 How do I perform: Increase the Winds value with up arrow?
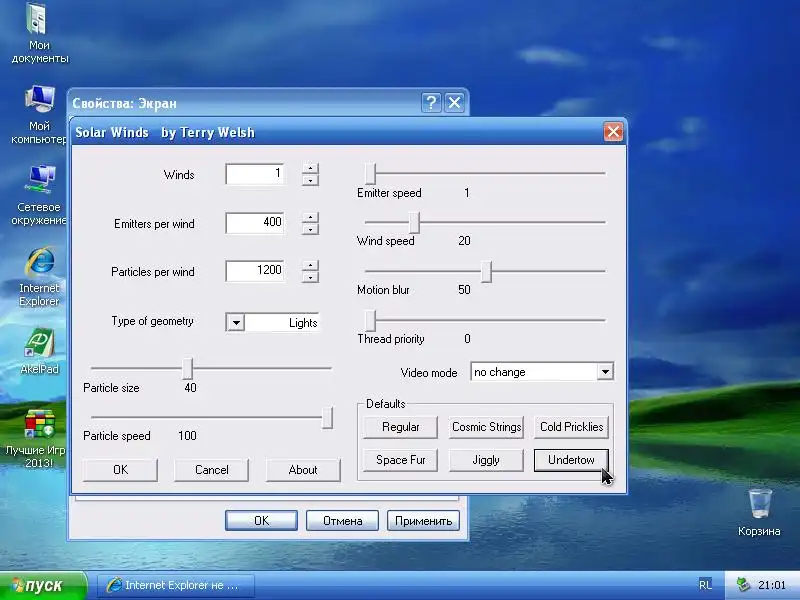(310, 168)
